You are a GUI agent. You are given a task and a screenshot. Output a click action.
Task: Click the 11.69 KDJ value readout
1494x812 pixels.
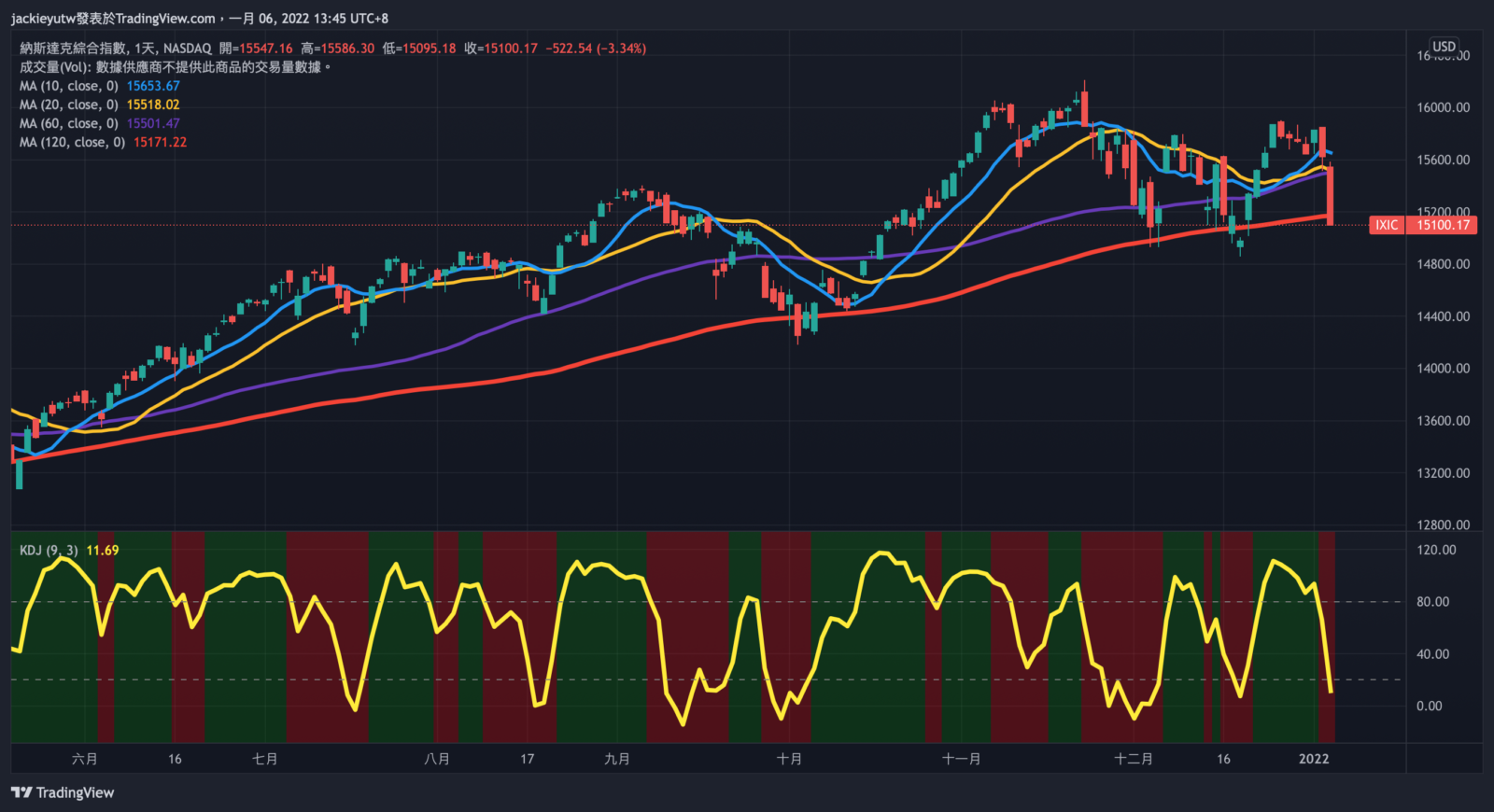click(x=103, y=551)
